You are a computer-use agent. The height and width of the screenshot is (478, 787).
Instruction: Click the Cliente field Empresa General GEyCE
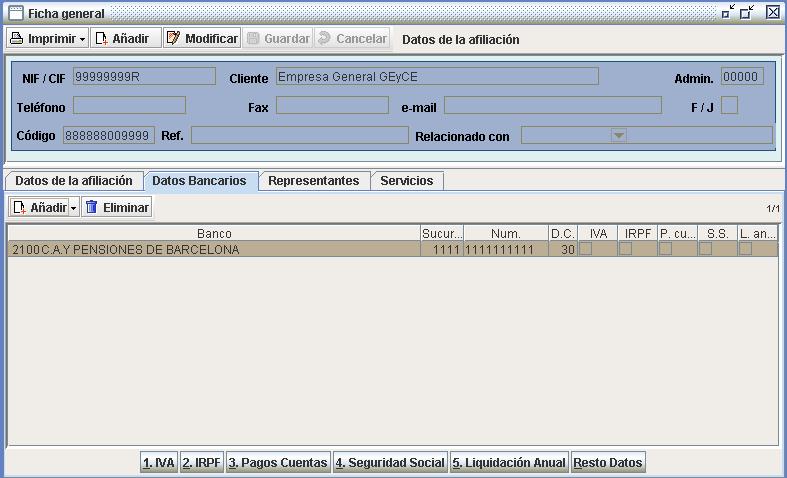point(437,77)
